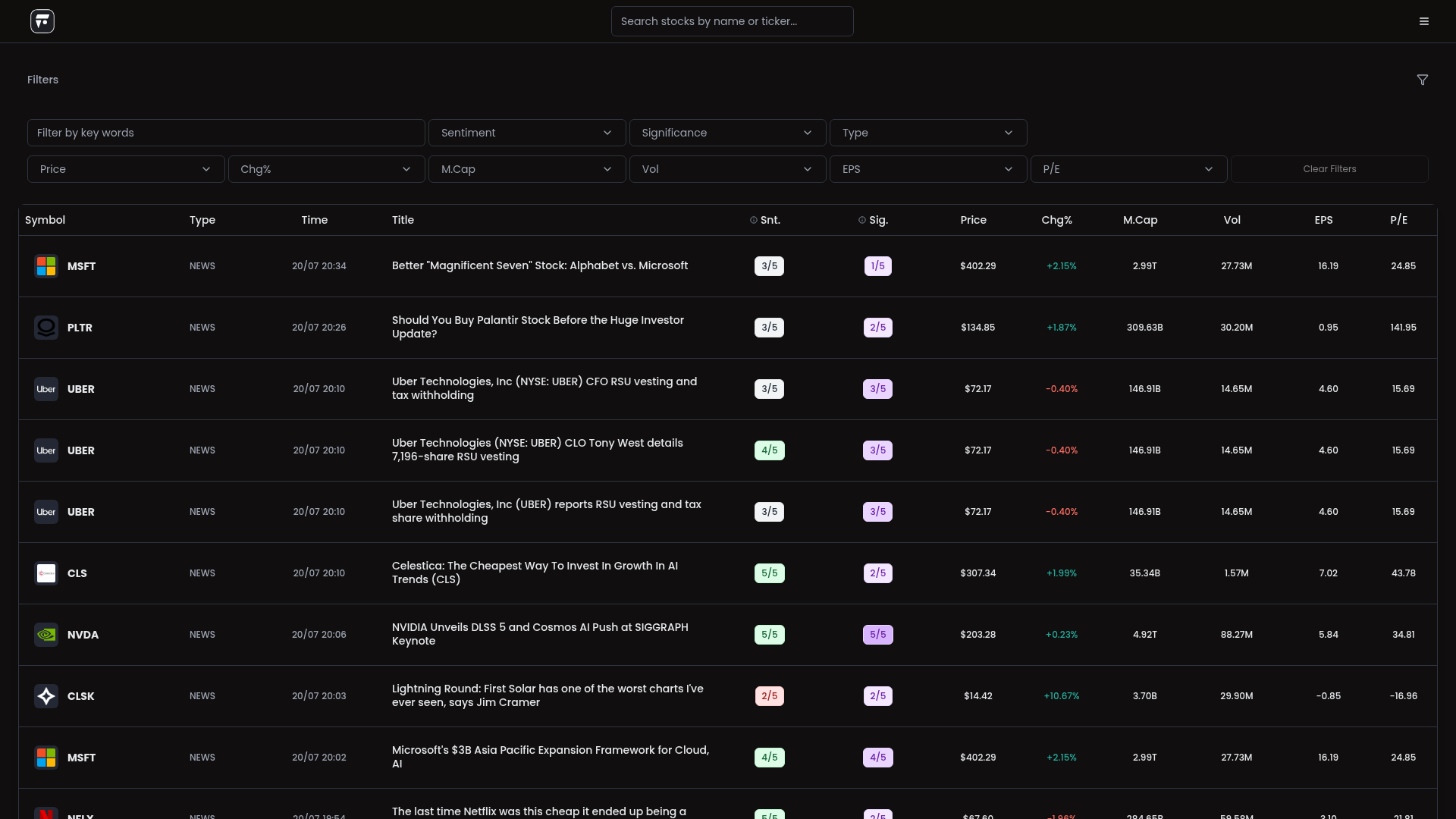Viewport: 1456px width, 819px height.
Task: Click the Palantir logo icon
Action: 46,328
